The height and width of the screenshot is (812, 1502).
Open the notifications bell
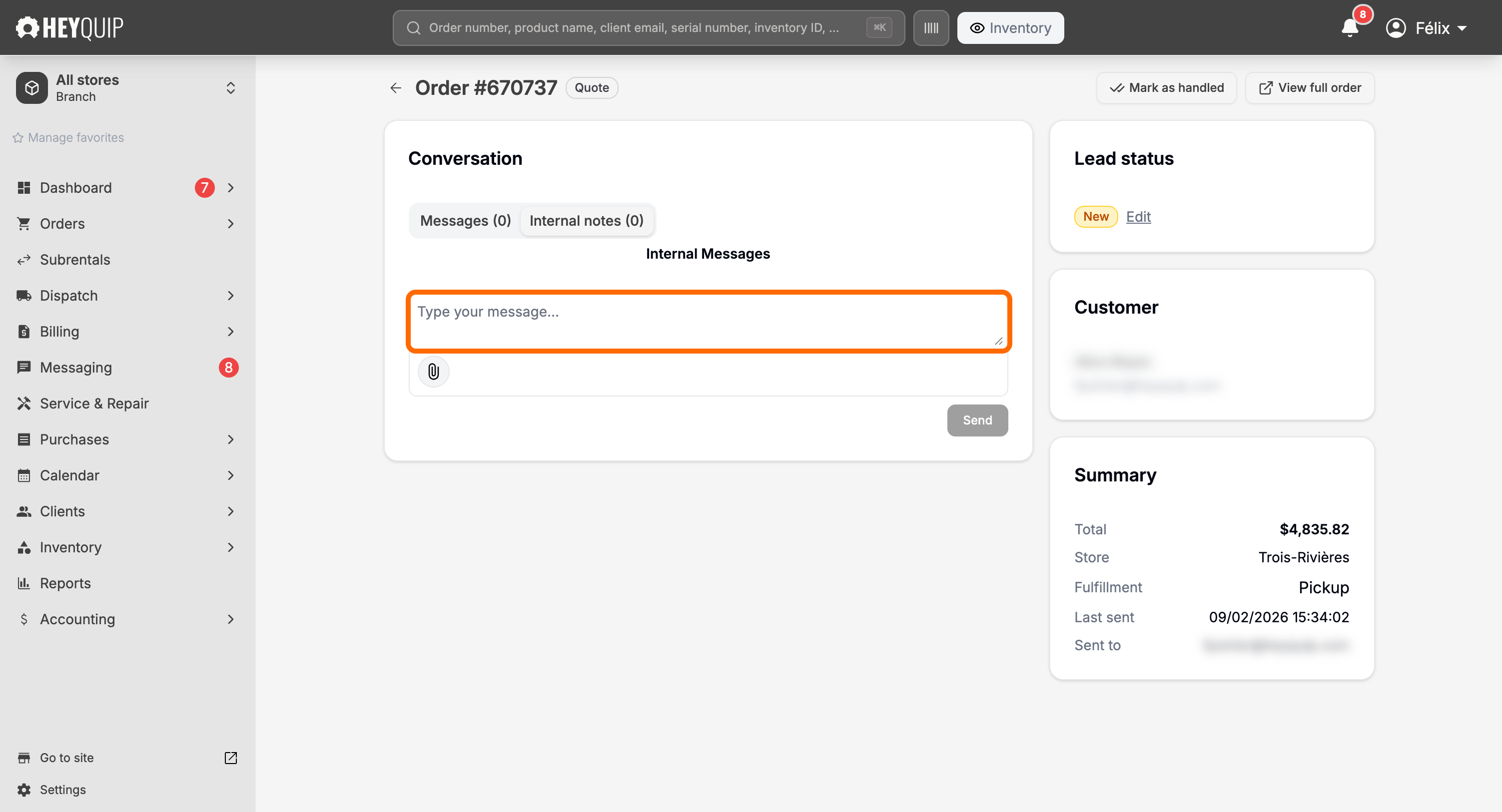coord(1350,27)
